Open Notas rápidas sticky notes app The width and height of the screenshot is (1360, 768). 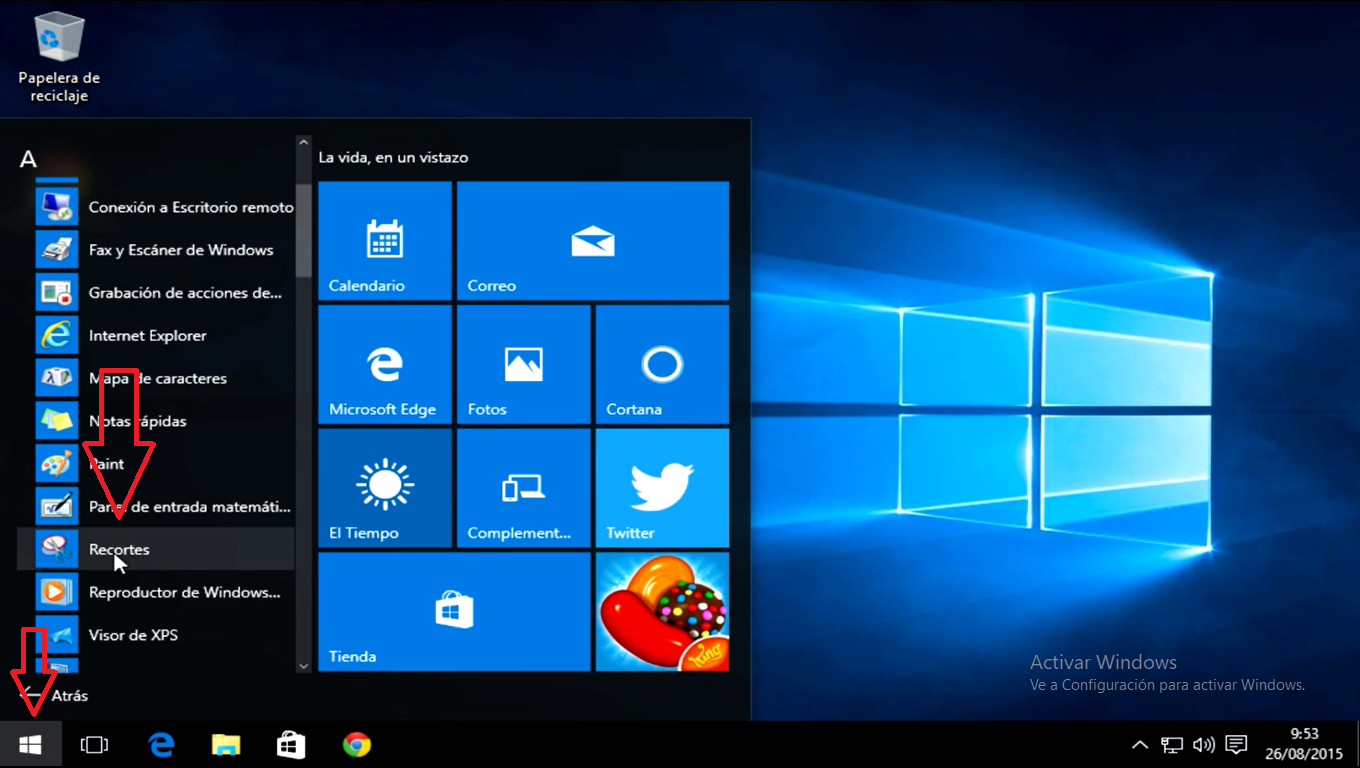click(x=156, y=421)
